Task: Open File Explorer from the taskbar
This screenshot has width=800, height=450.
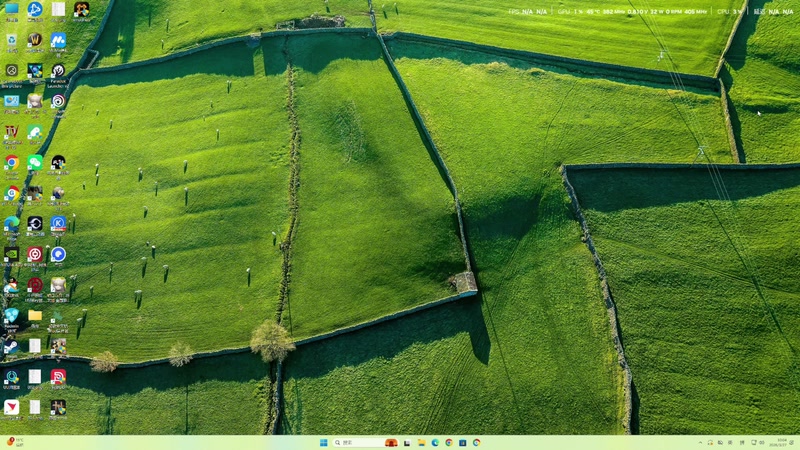Action: [421, 443]
